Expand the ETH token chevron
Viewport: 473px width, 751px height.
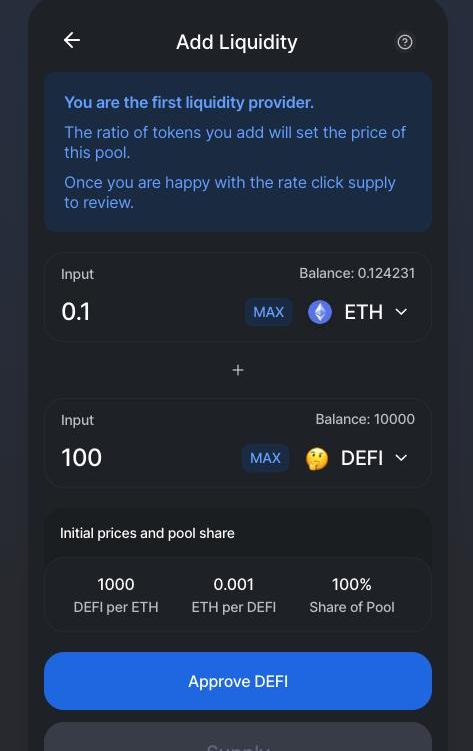(x=401, y=312)
